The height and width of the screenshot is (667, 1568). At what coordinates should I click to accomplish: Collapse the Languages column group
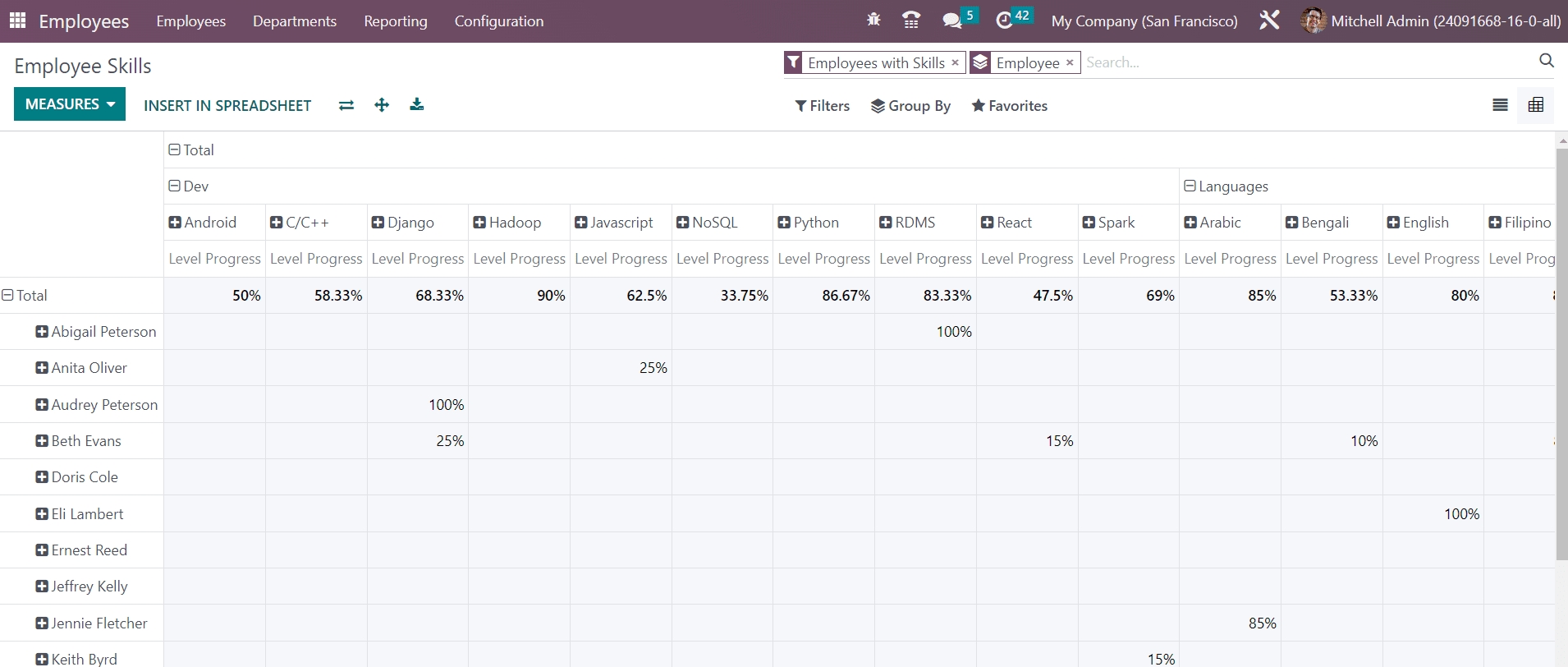pos(1226,186)
